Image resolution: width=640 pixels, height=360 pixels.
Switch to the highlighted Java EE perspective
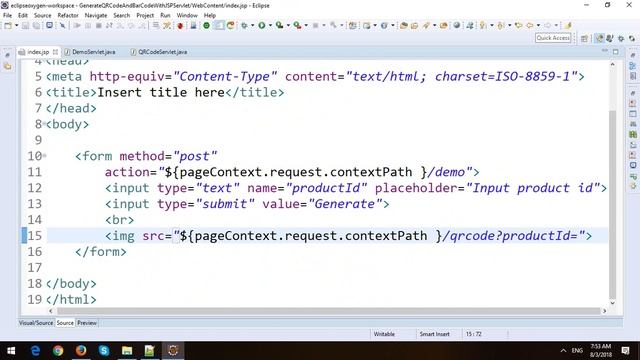599,38
